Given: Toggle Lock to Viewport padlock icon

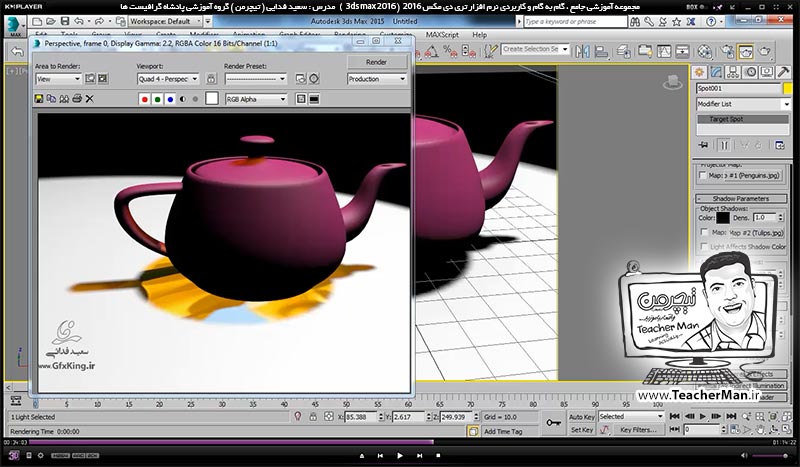Looking at the screenshot, I should coord(211,79).
